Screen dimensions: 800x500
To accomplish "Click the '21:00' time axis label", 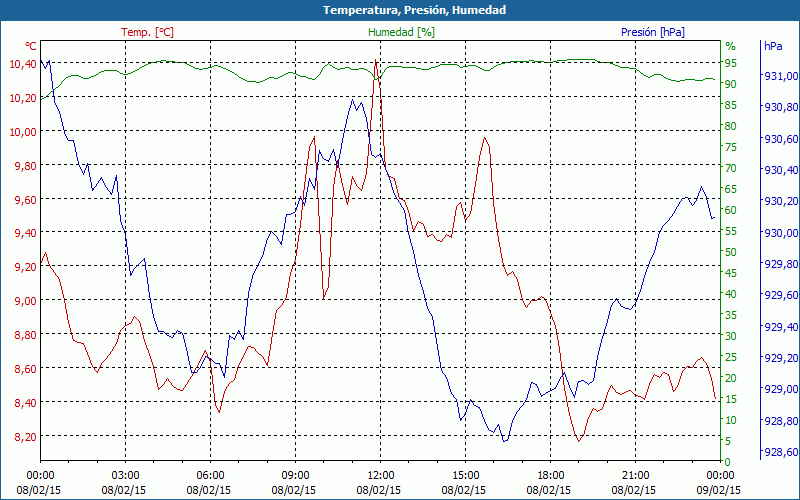I will pyautogui.click(x=636, y=476).
